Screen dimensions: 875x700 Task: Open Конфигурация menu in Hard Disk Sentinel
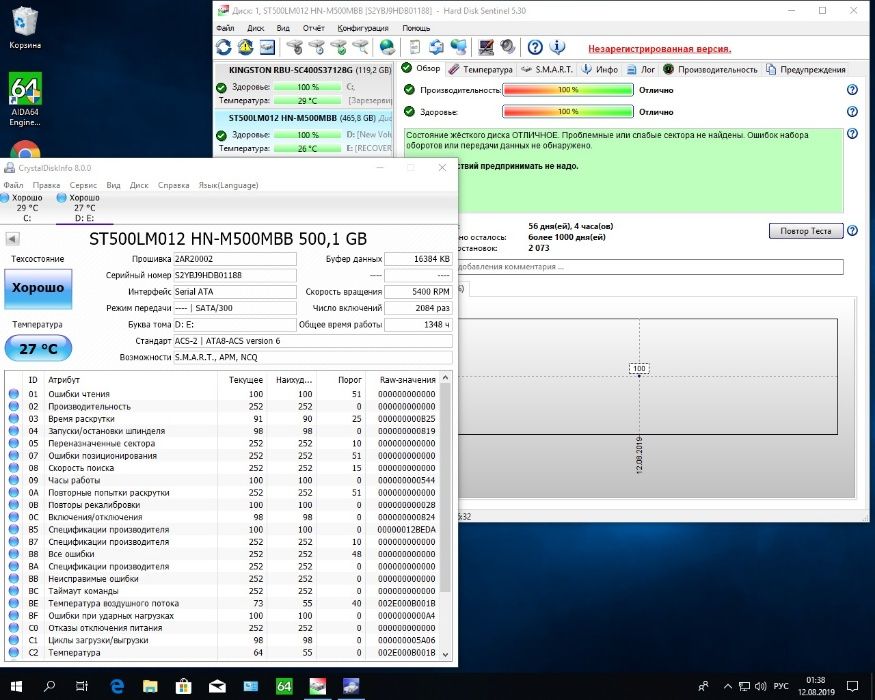tap(363, 28)
